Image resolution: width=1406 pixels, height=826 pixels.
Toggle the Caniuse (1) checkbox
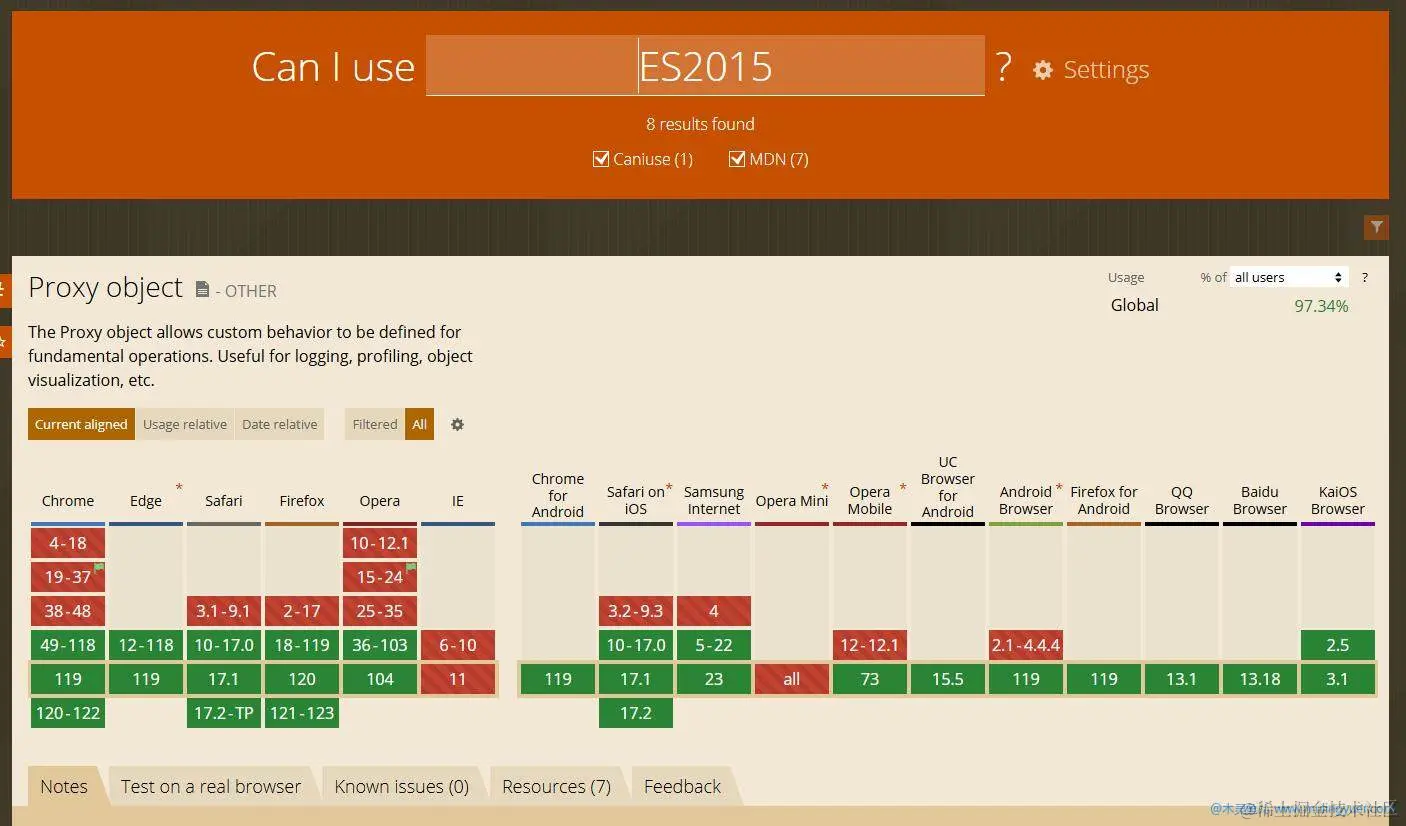(601, 159)
